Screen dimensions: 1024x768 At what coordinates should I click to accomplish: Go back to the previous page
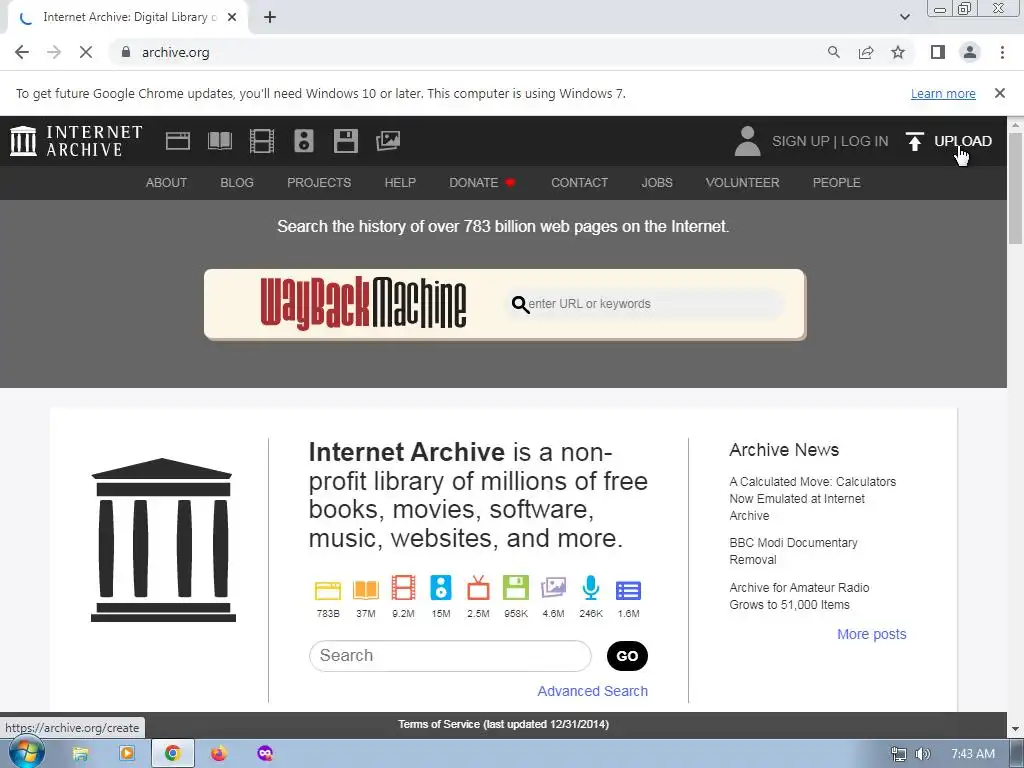[x=22, y=52]
